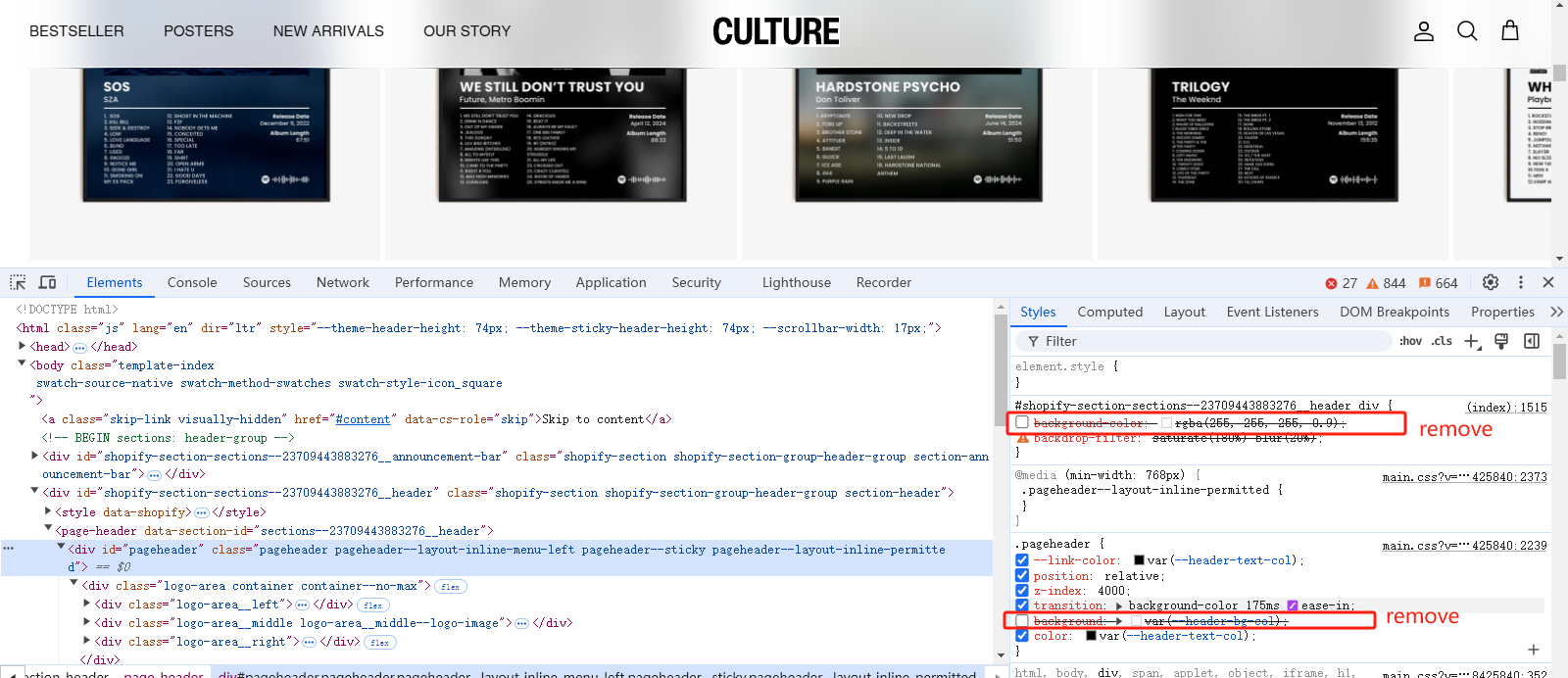Toggle the position relative checkbox
The width and height of the screenshot is (1568, 678).
pos(1022,576)
